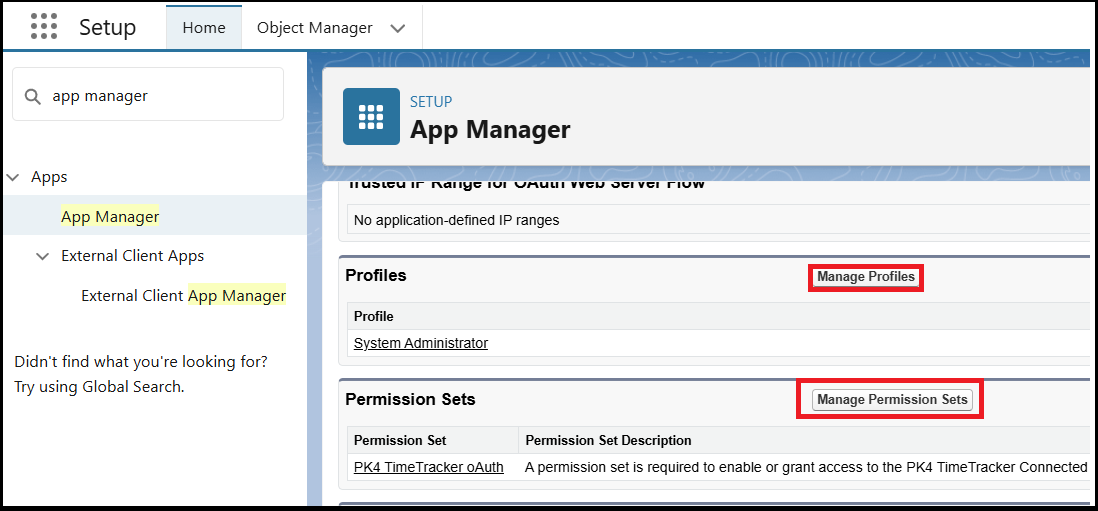Click "Didn't find what you're looking for?" text
Screen dimensions: 1098x511
pyautogui.click(x=141, y=363)
